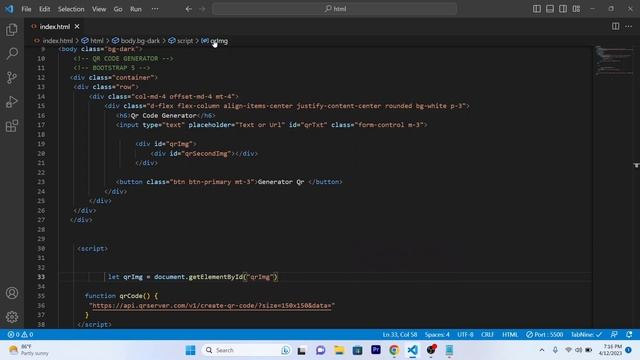Open File Explorer from the taskbar

(x=339, y=350)
